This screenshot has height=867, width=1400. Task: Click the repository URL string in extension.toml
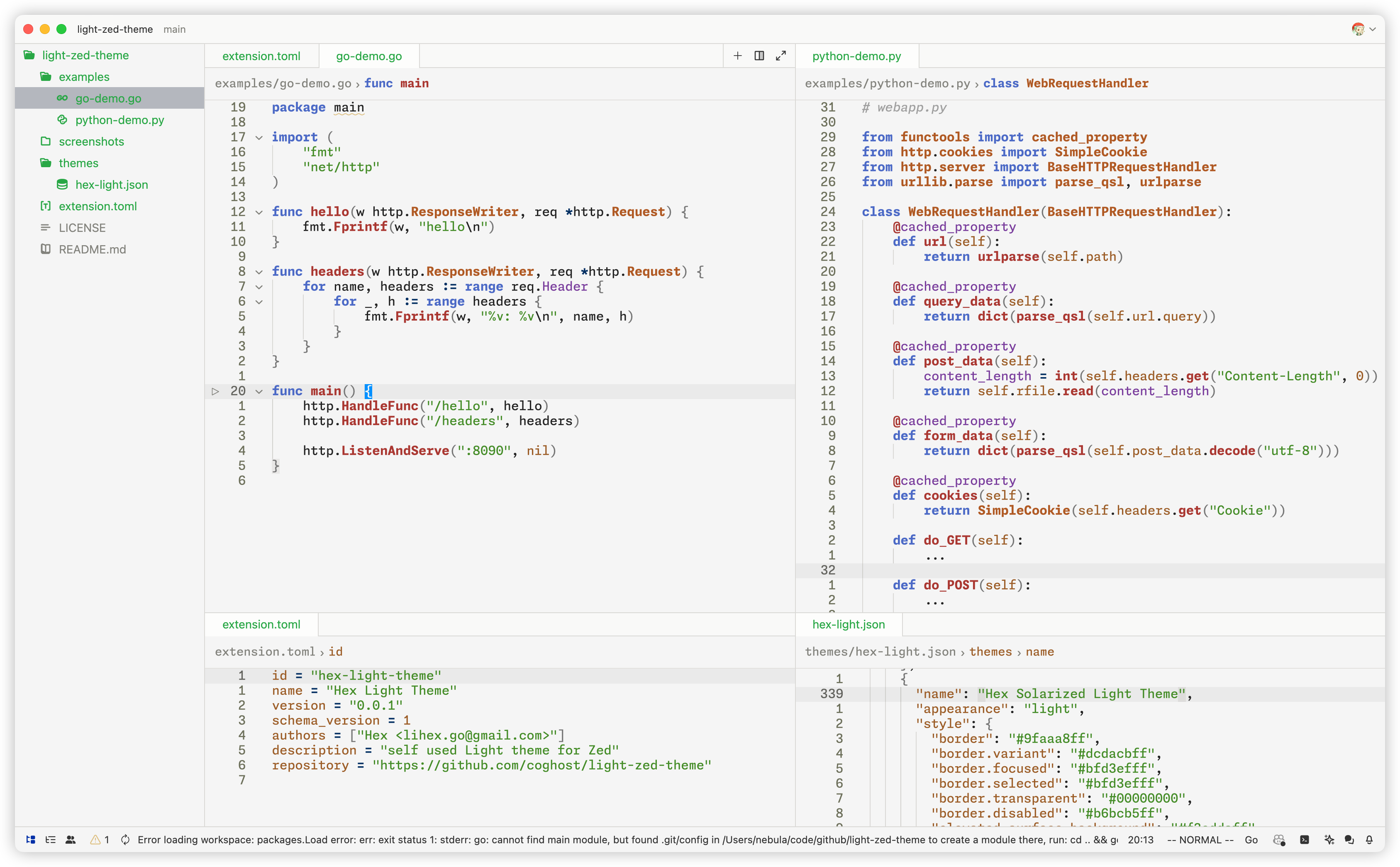coord(542,765)
